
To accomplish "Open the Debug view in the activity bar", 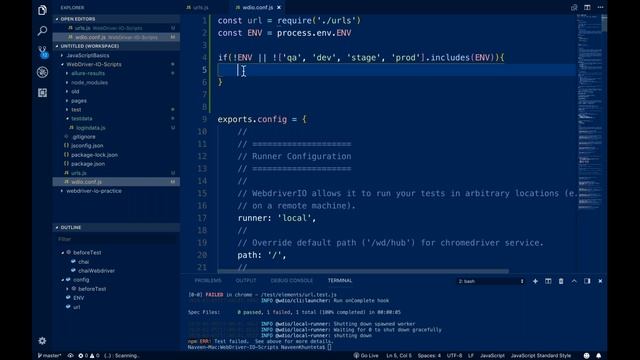I will (x=42, y=72).
